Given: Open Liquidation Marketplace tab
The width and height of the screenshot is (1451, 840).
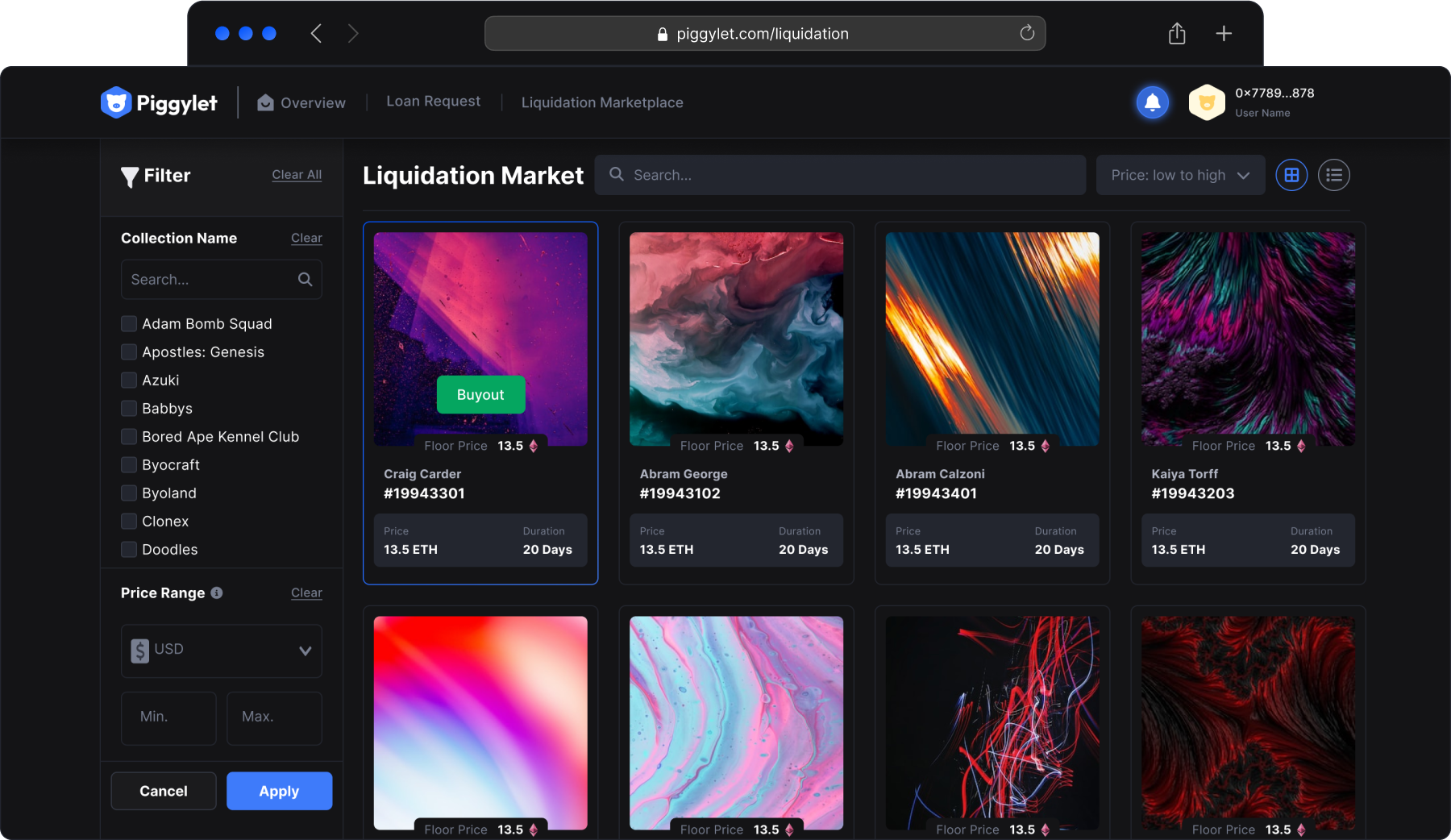Looking at the screenshot, I should tap(602, 102).
